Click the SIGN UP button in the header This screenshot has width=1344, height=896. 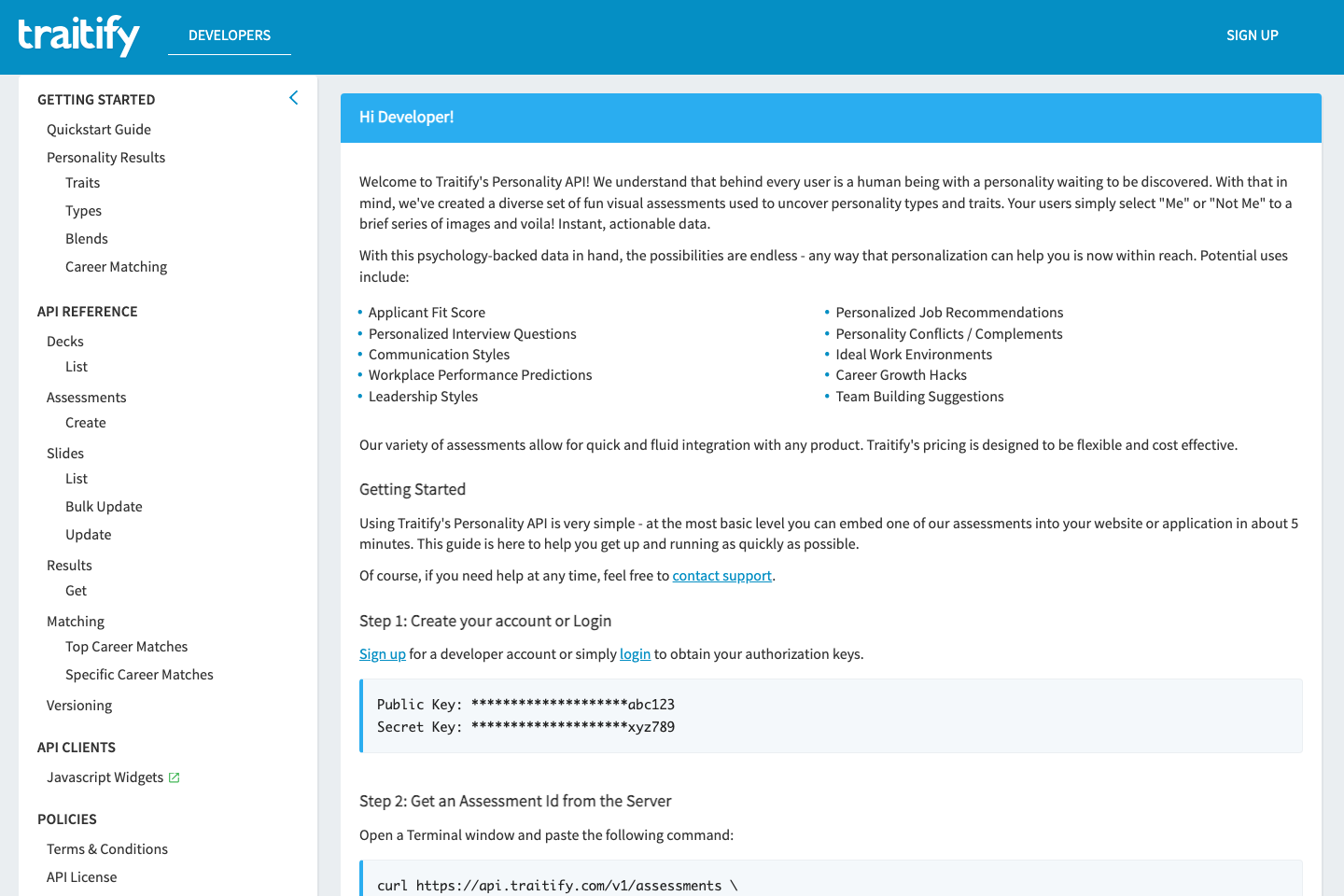point(1252,35)
